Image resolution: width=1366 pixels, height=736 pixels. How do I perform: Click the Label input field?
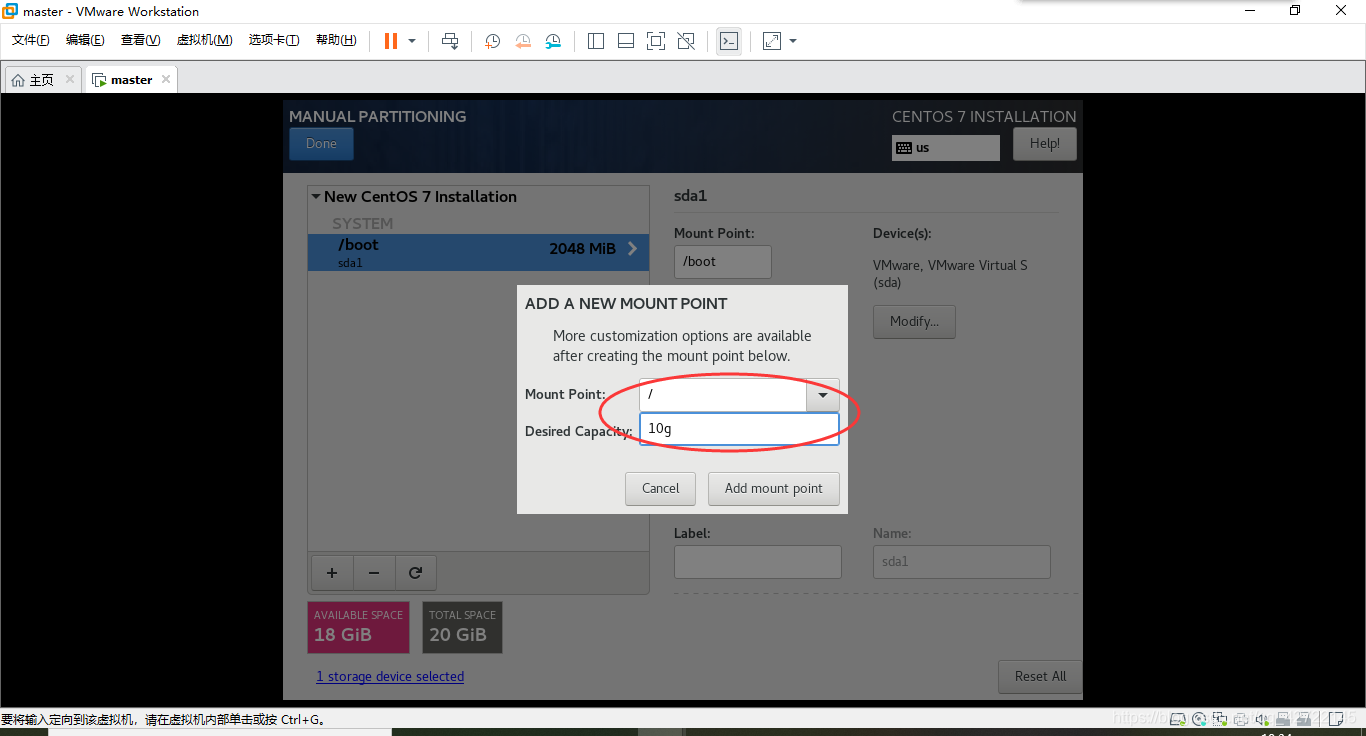click(x=757, y=562)
